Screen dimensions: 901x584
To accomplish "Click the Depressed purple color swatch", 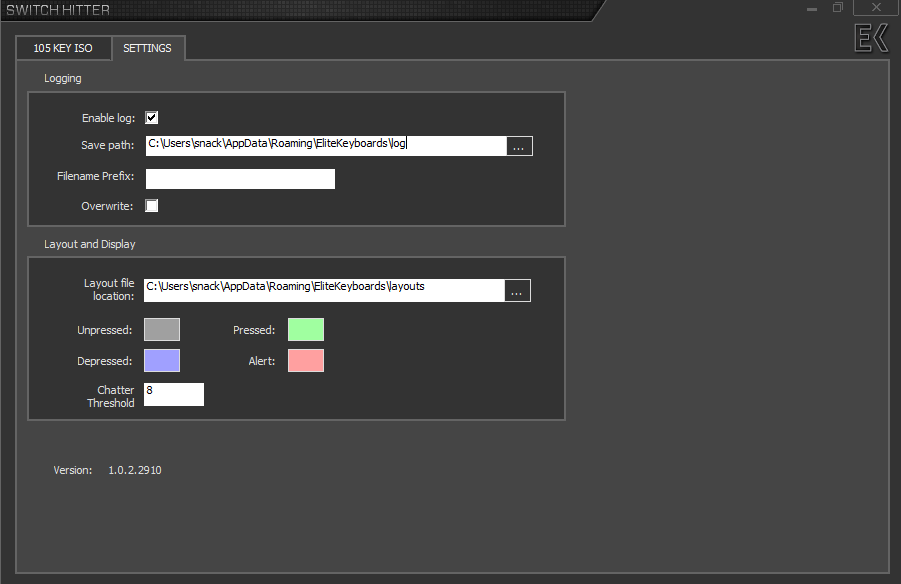I will click(x=161, y=360).
